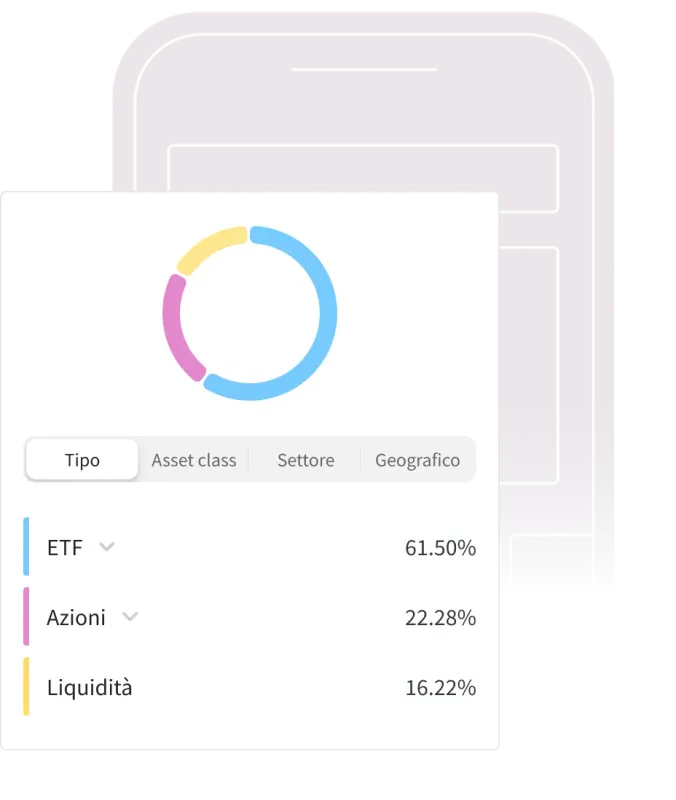Click the 61.50% ETF percentage
The width and height of the screenshot is (676, 800).
(x=440, y=547)
